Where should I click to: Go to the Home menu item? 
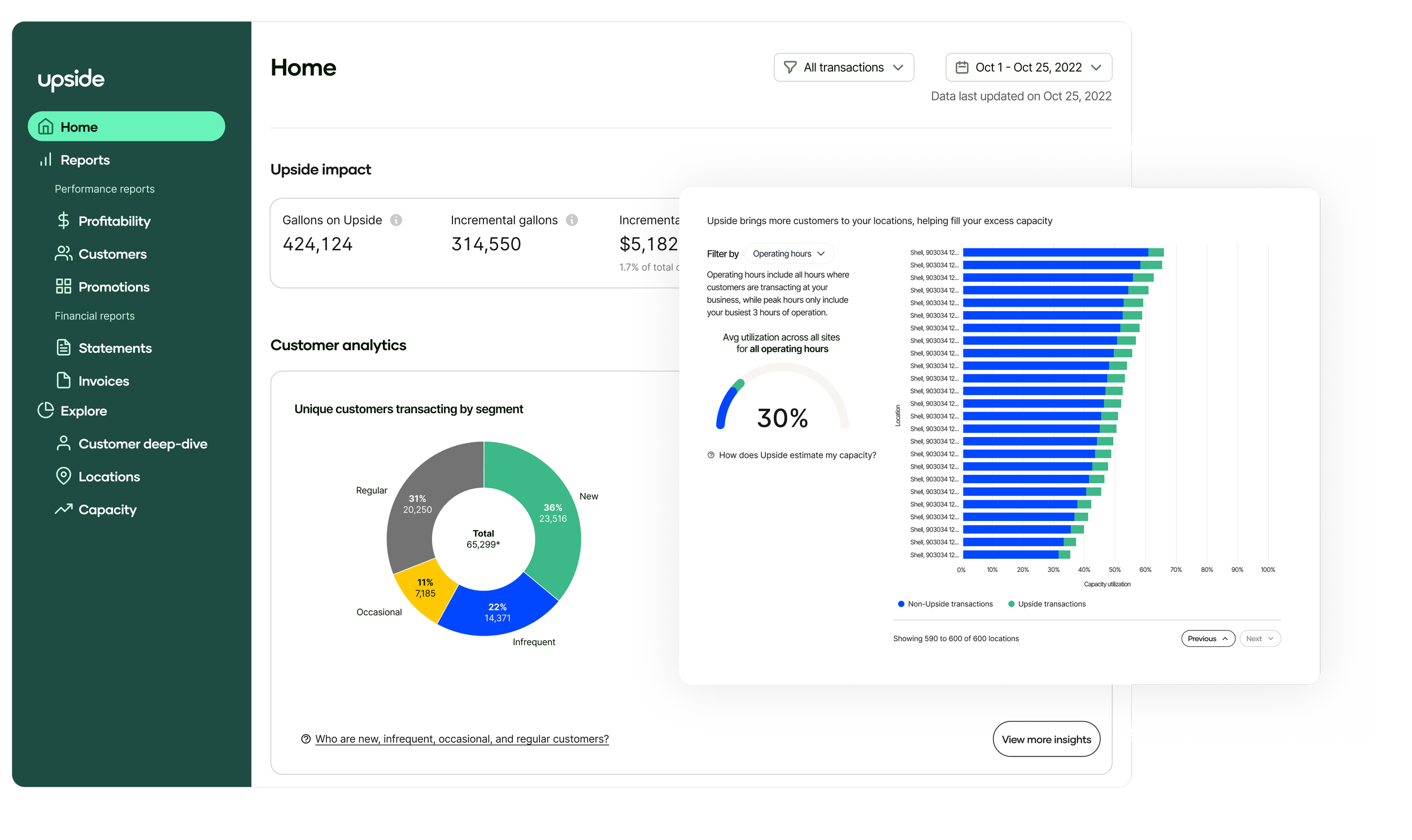click(x=127, y=127)
